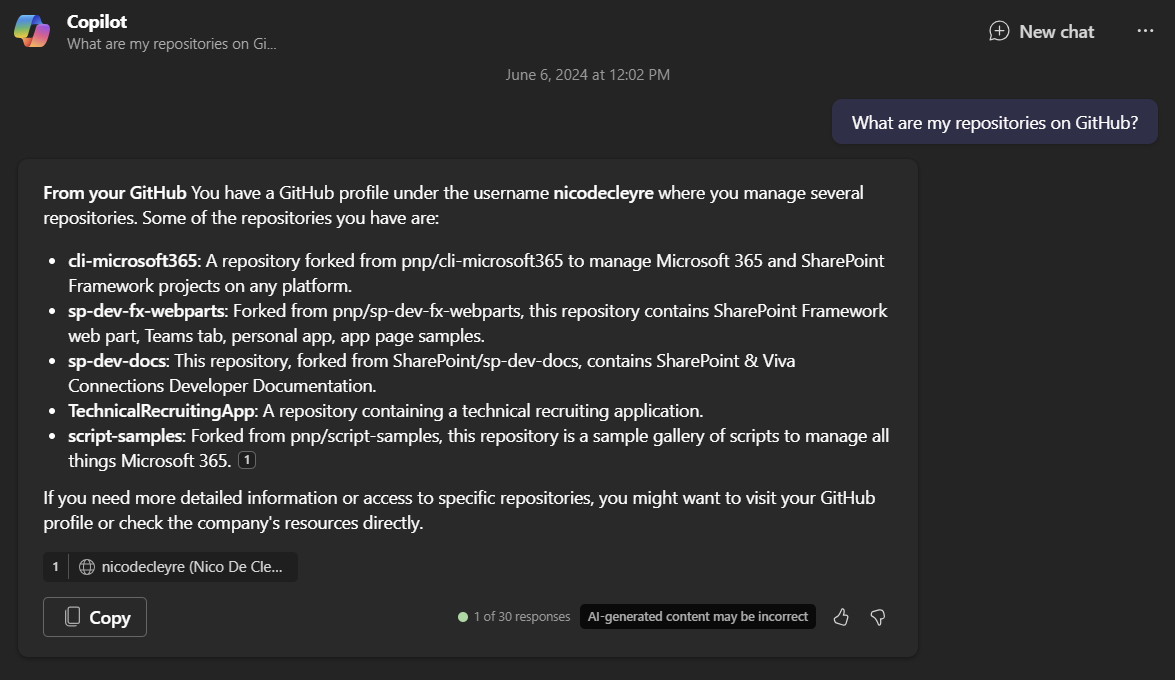Open the nicodecleyre reference link
The image size is (1175, 680).
coord(191,567)
